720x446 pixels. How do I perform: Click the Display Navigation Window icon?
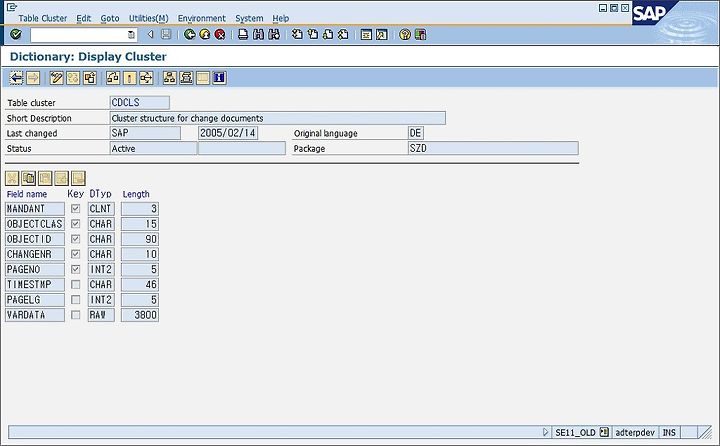click(x=186, y=78)
